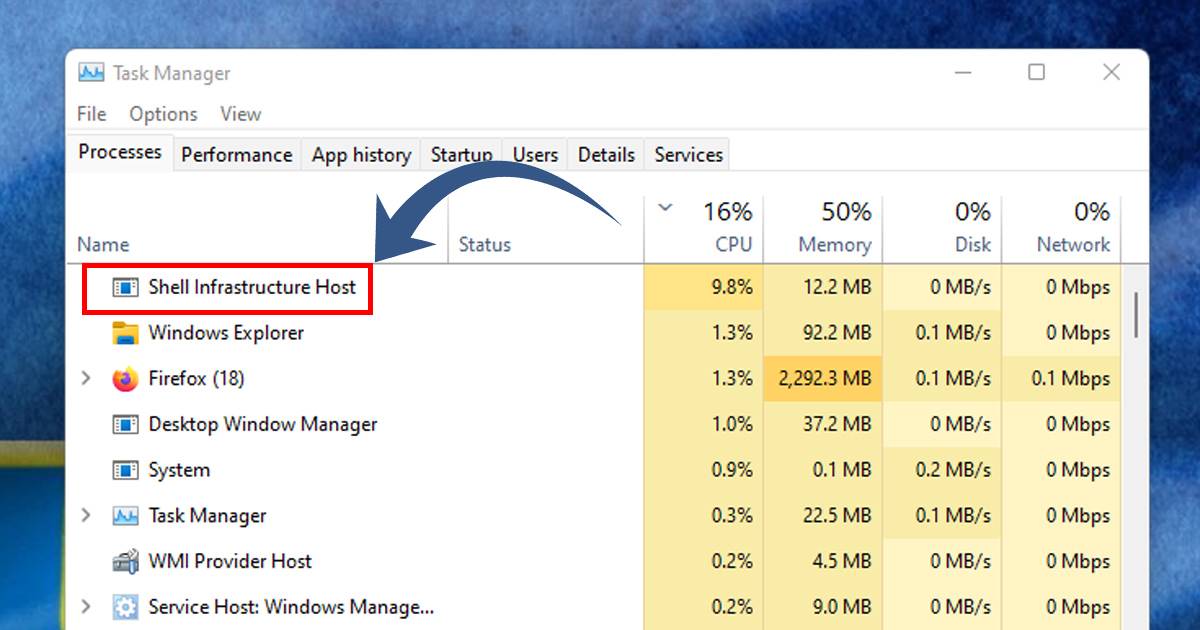Select the Windows Explorer process name

[x=226, y=333]
